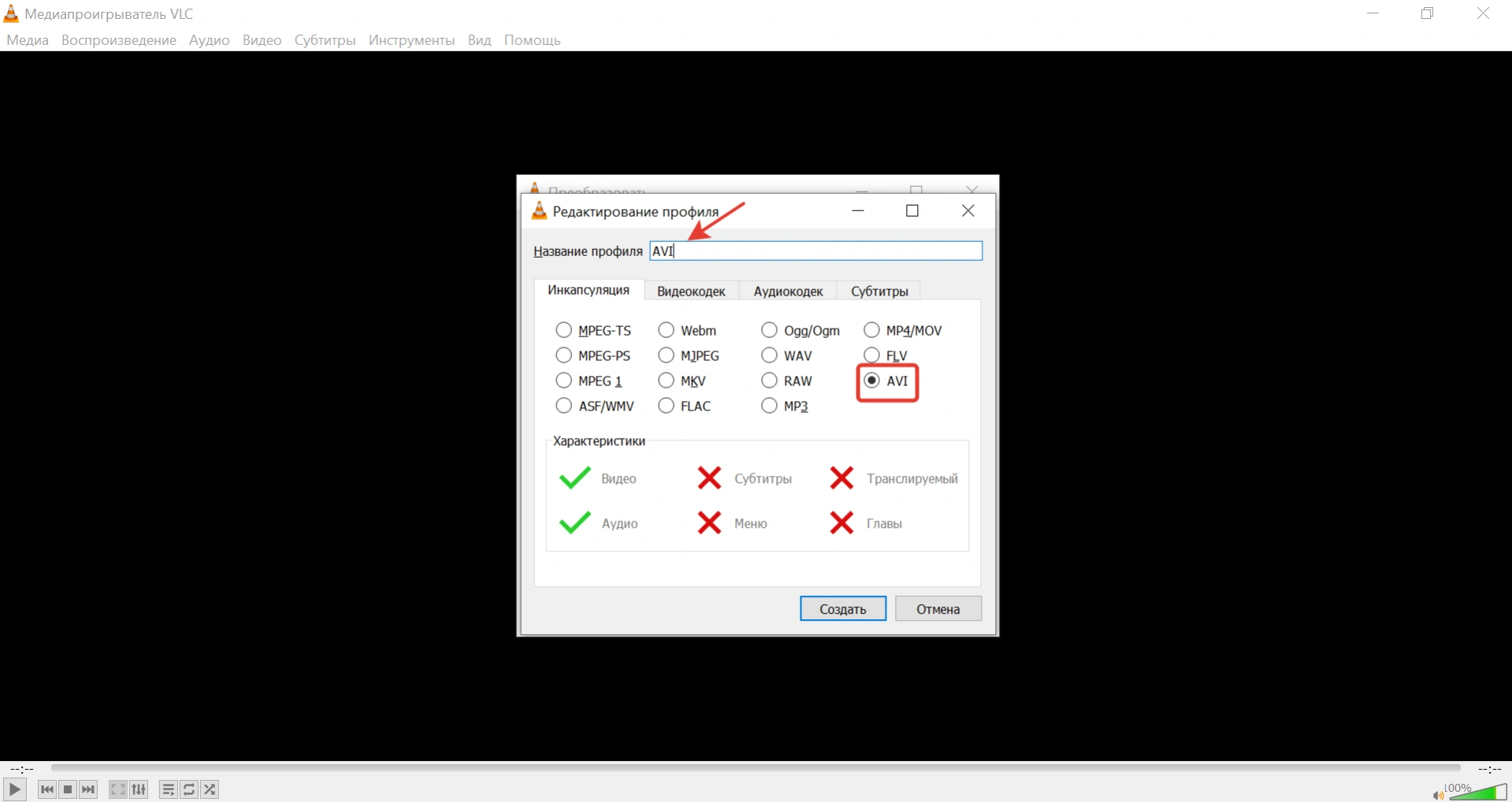Select the Webm container option
Viewport: 1512px width, 802px height.
(667, 330)
